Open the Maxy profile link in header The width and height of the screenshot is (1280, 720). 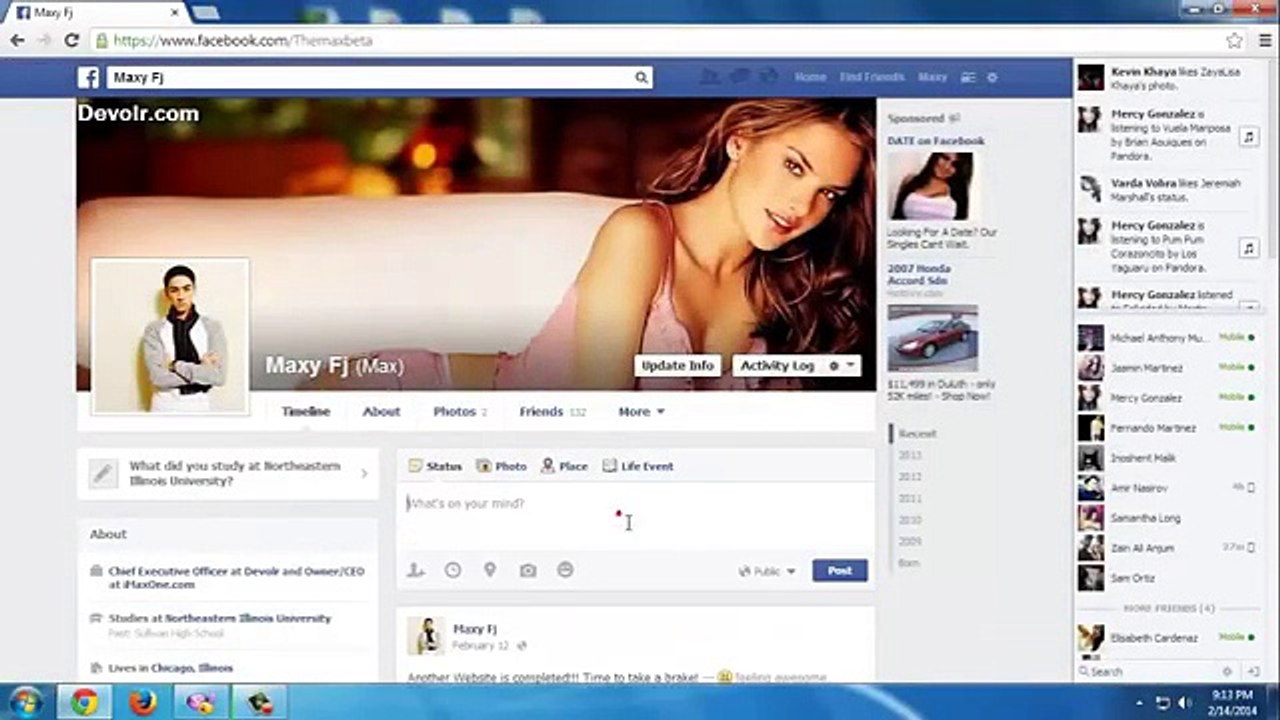pyautogui.click(x=932, y=77)
